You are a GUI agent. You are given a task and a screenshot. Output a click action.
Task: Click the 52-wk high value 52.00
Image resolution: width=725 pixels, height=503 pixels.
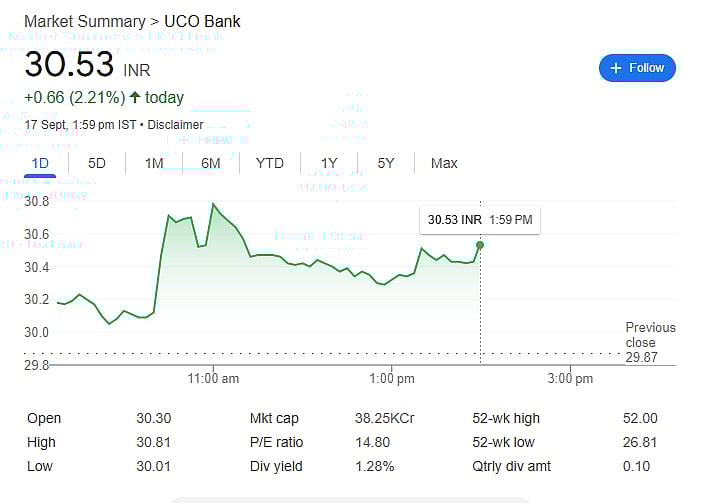[640, 418]
